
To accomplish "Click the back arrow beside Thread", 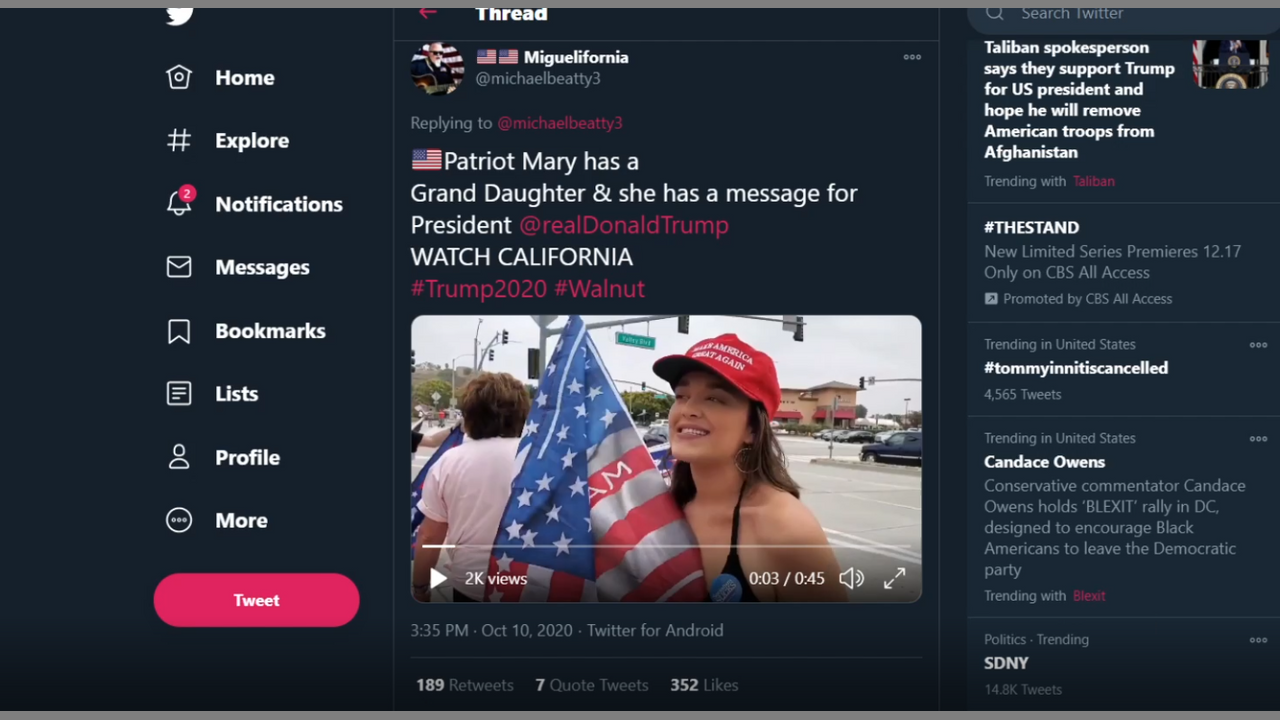I will point(428,13).
